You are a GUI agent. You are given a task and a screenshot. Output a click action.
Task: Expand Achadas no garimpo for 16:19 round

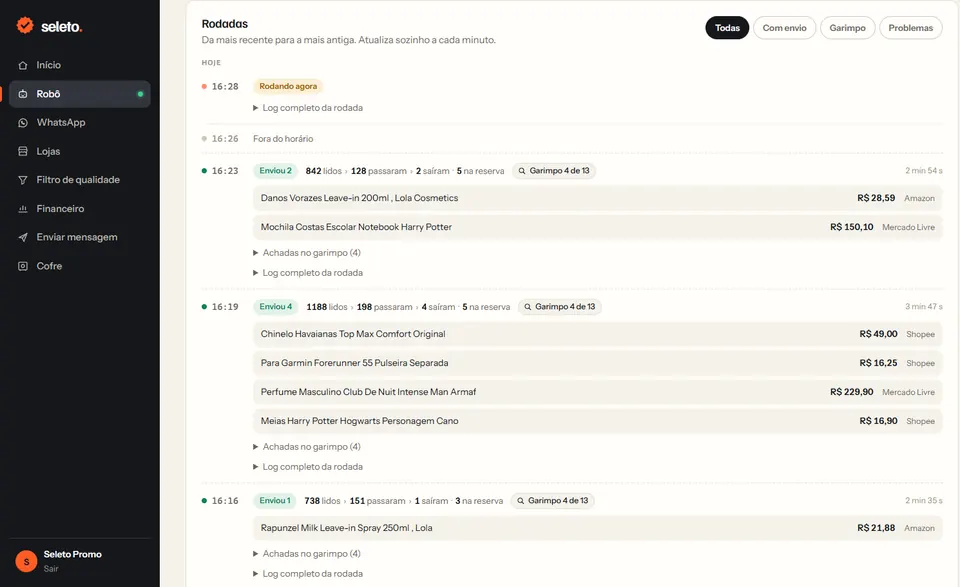307,447
